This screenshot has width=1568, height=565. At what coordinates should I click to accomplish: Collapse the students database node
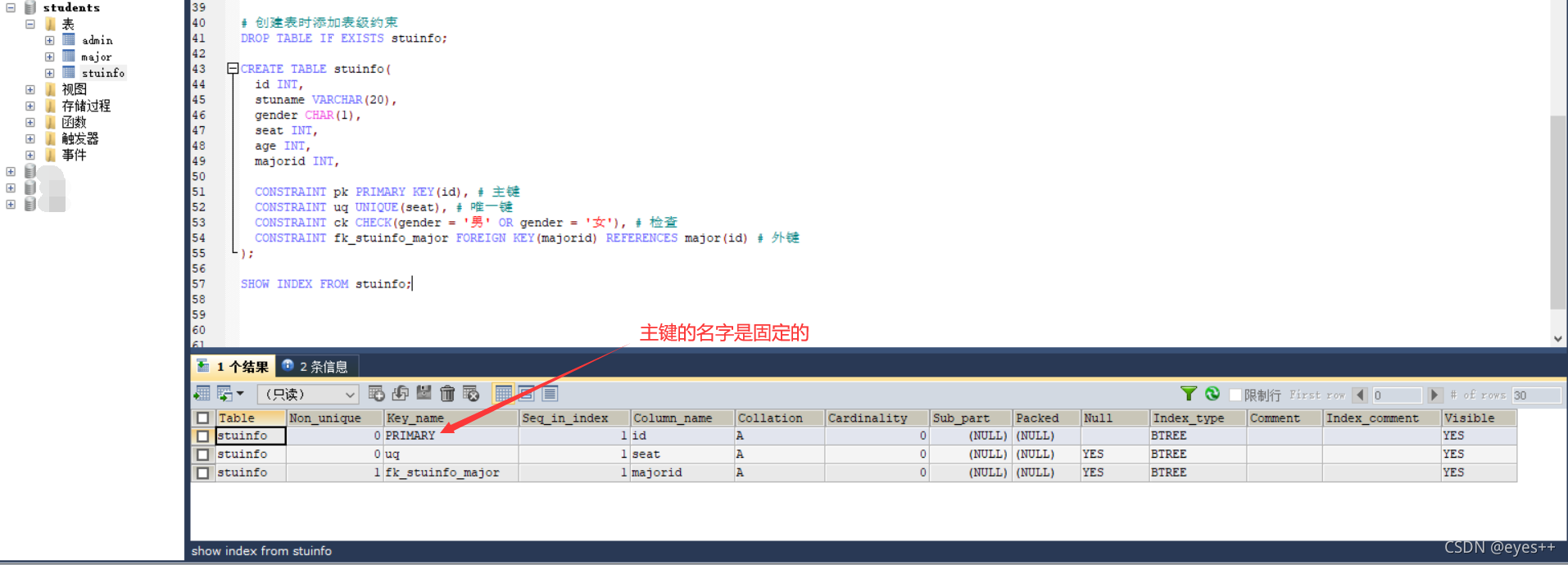[x=11, y=7]
